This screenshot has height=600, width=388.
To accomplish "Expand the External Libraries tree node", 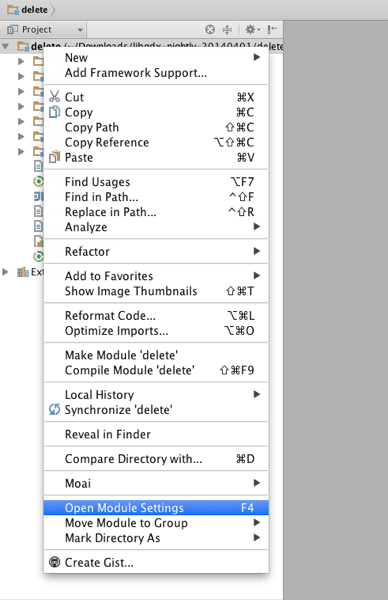I will (5, 272).
